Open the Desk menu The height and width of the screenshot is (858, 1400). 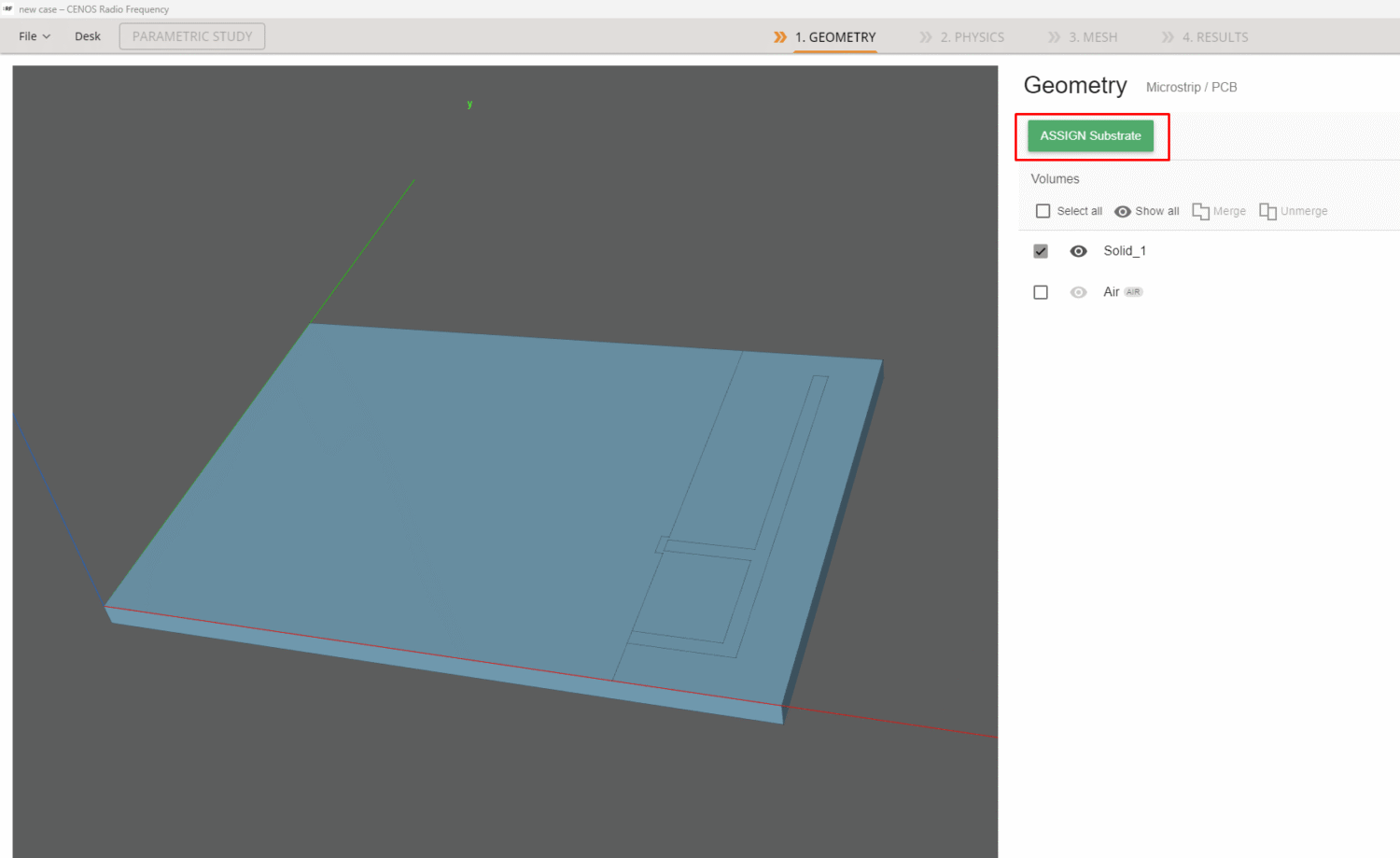(87, 35)
